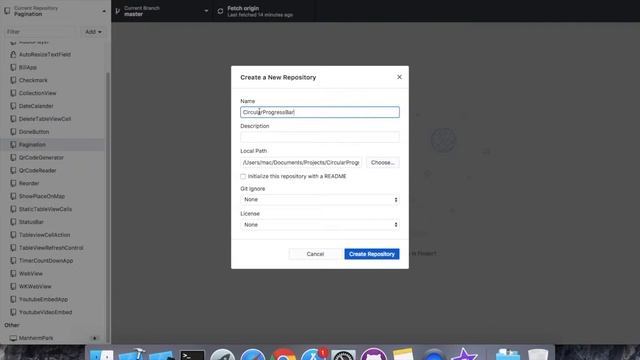Open the Git Ignore dropdown

[320, 200]
